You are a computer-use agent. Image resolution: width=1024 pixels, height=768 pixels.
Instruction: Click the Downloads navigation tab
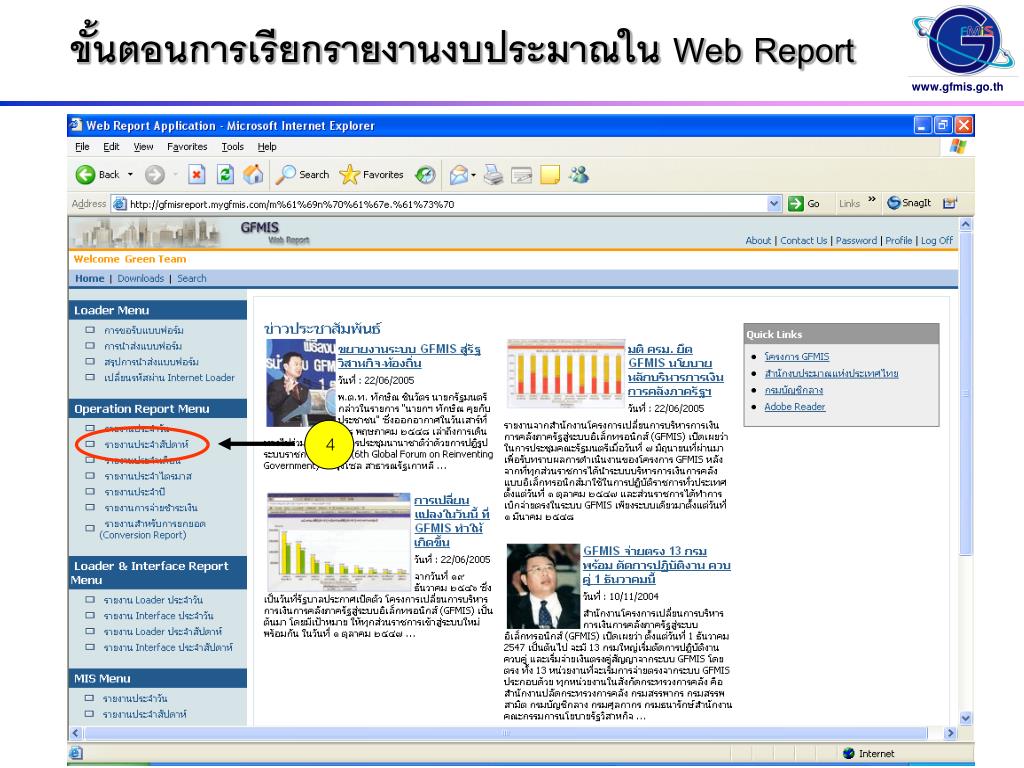click(x=140, y=278)
